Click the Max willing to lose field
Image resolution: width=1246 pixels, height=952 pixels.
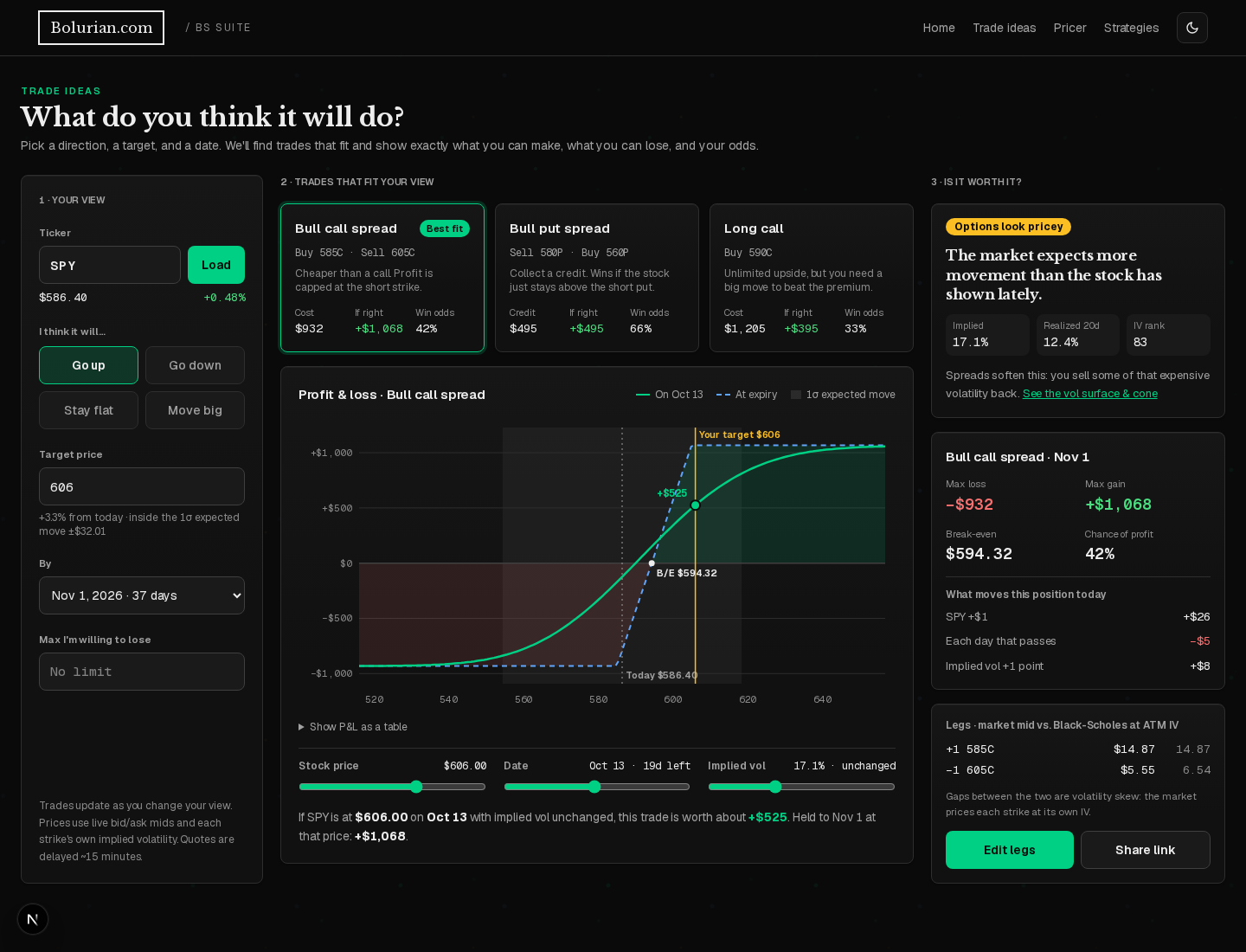(142, 672)
